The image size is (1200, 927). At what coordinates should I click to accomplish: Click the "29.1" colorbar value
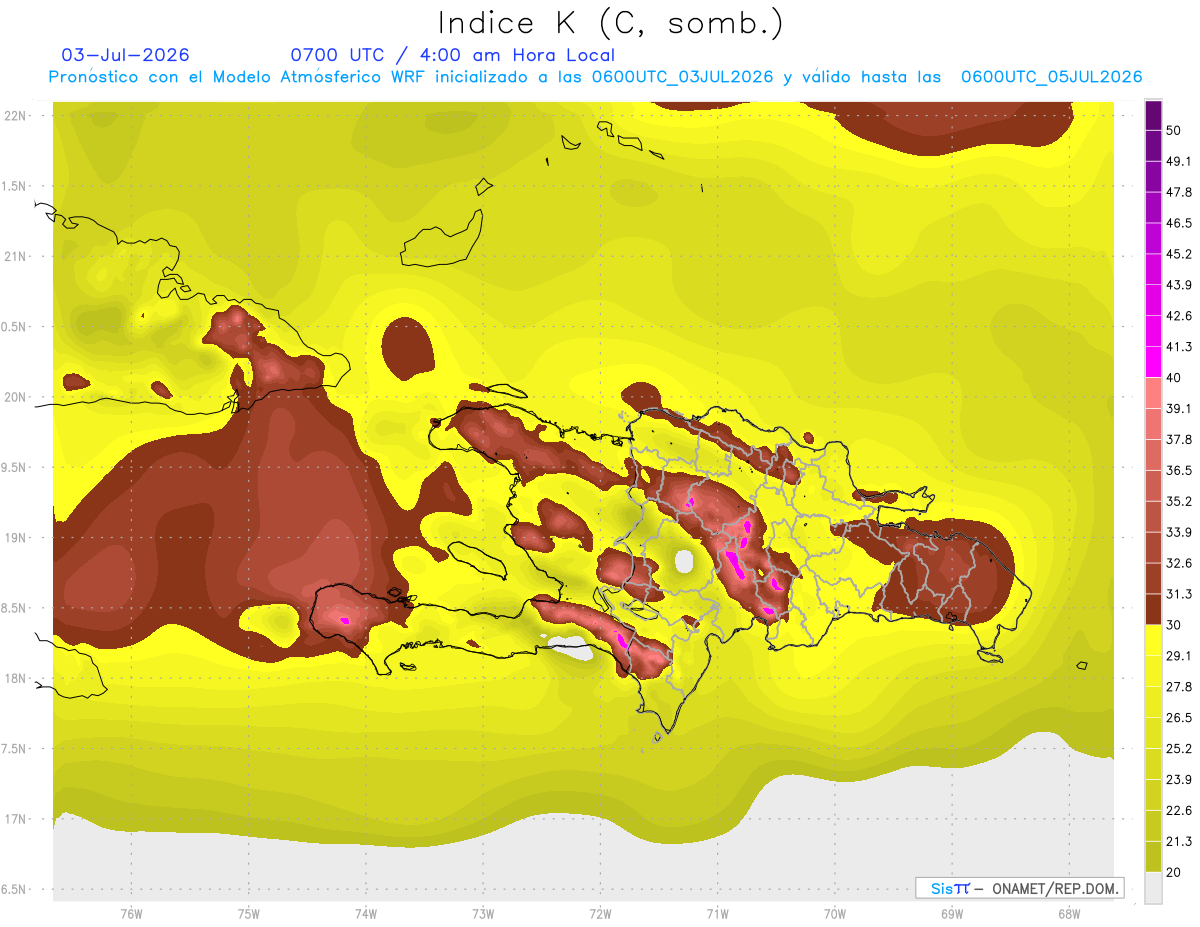(x=1179, y=655)
